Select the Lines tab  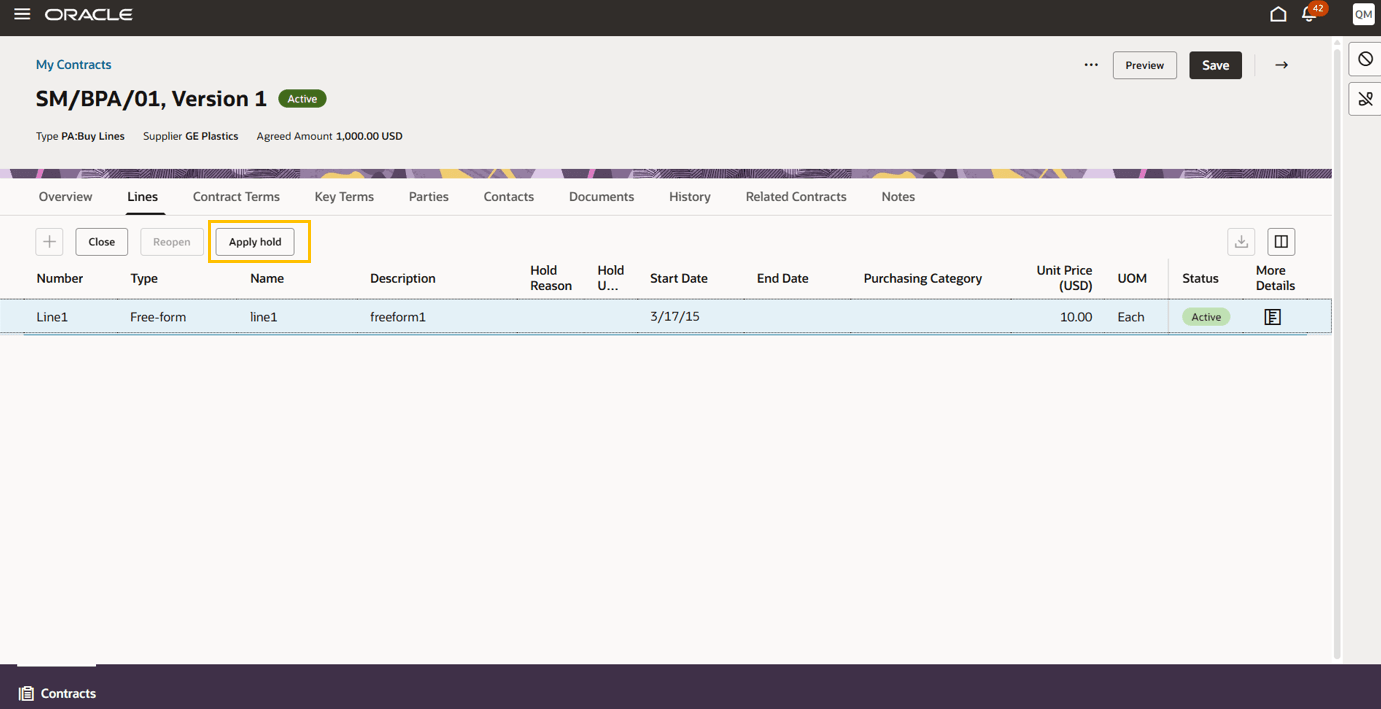[142, 197]
